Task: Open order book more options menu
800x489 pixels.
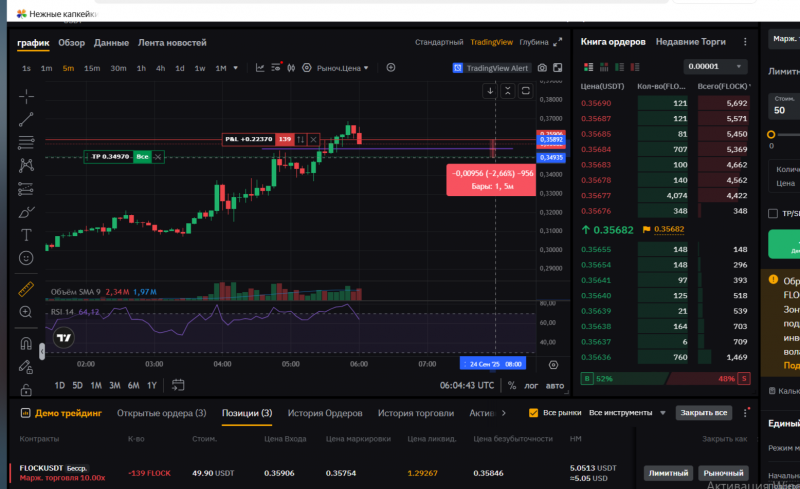Action: [x=745, y=42]
